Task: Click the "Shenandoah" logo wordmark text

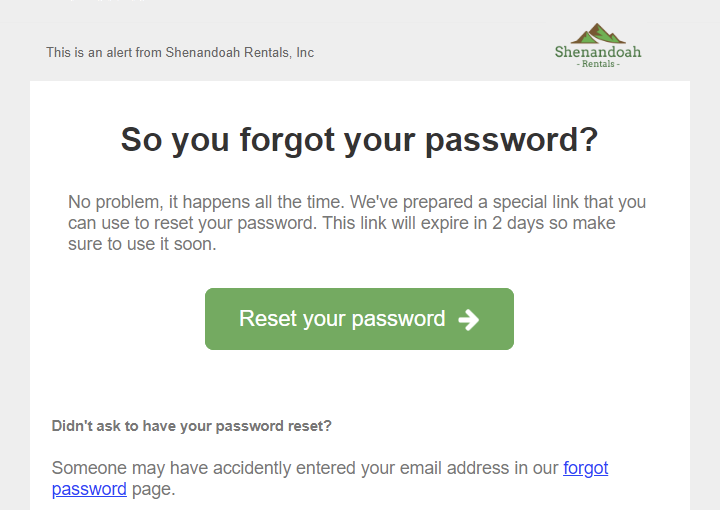Action: 598,52
